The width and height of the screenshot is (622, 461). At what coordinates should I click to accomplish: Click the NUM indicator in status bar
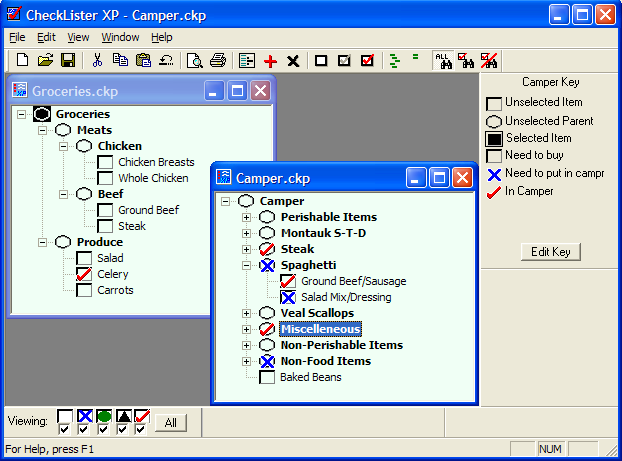[550, 449]
